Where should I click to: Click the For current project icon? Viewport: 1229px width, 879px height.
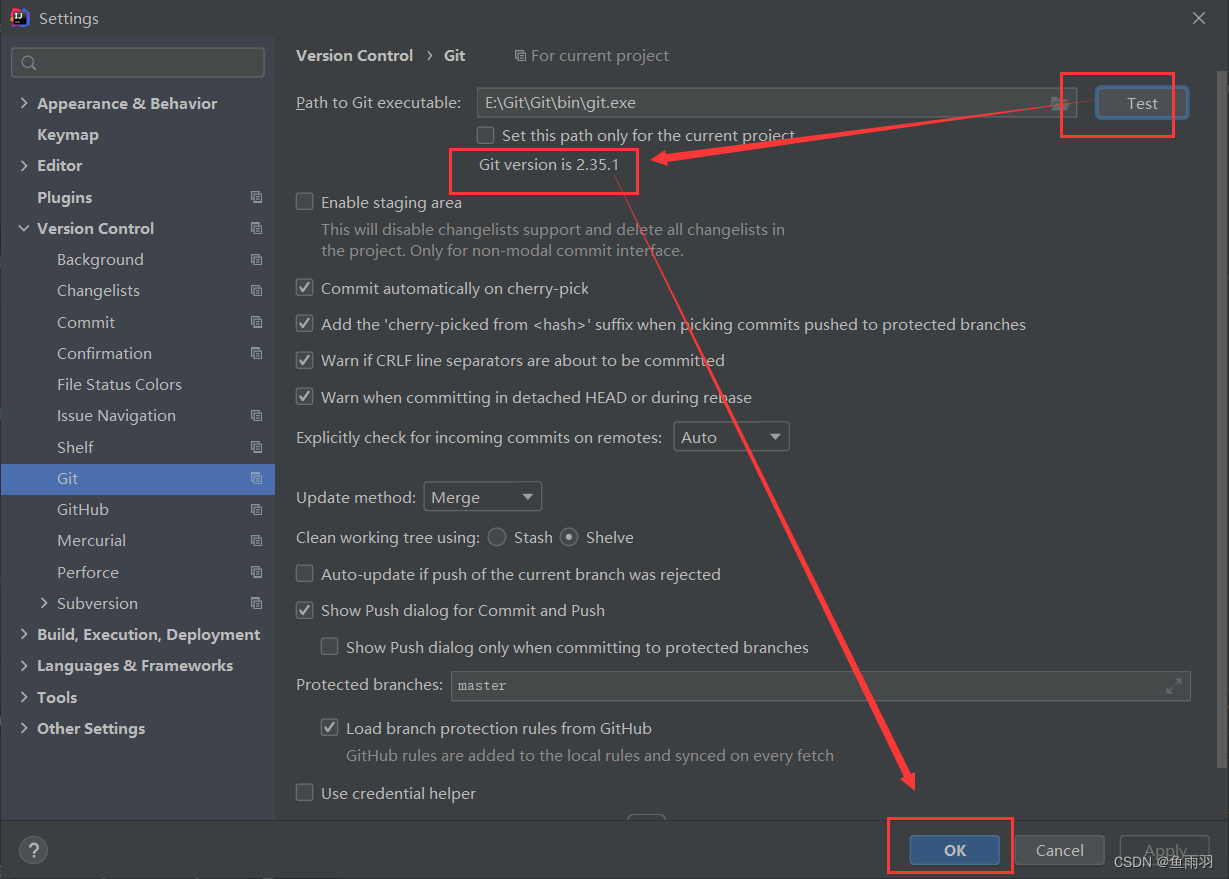tap(520, 56)
